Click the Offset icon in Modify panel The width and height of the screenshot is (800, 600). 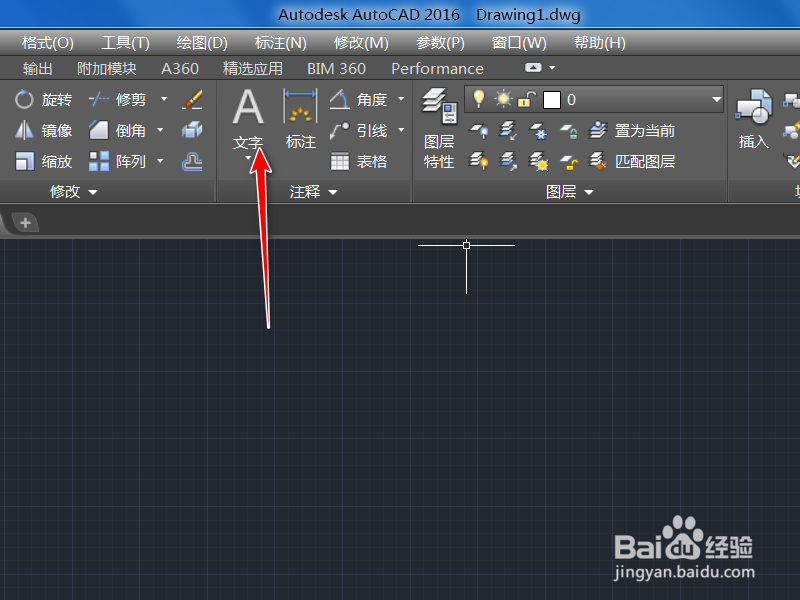[x=192, y=162]
